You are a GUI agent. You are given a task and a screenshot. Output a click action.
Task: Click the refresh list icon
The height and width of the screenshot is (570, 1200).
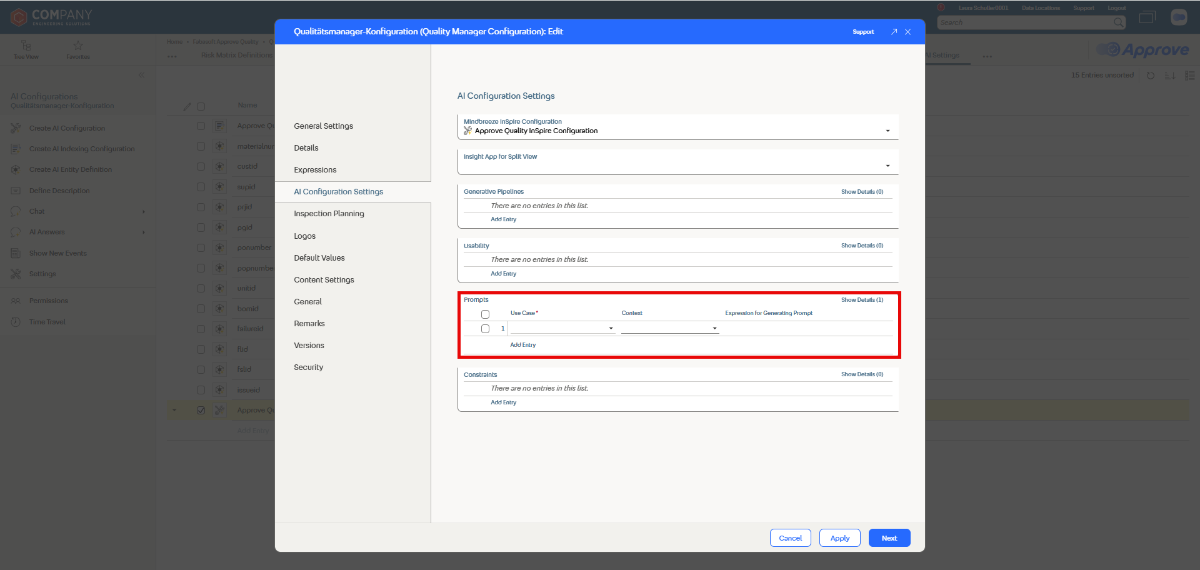click(1151, 75)
